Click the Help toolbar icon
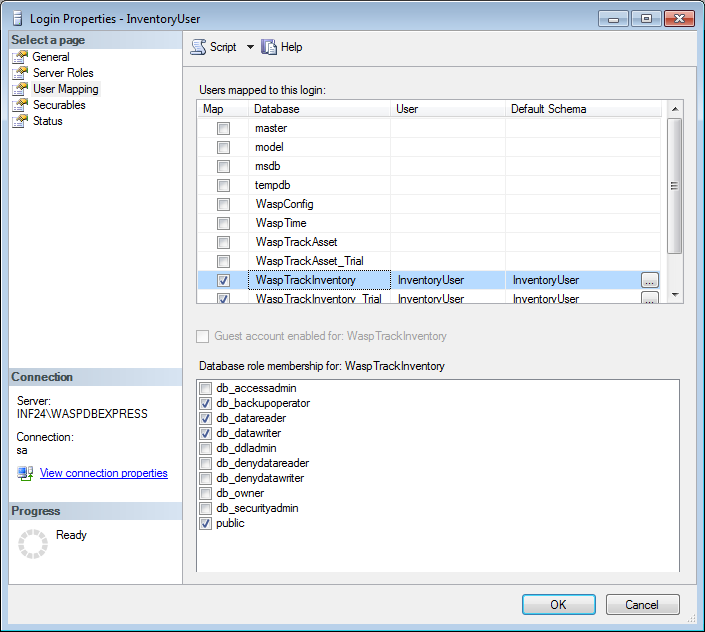705x632 pixels. point(269,47)
